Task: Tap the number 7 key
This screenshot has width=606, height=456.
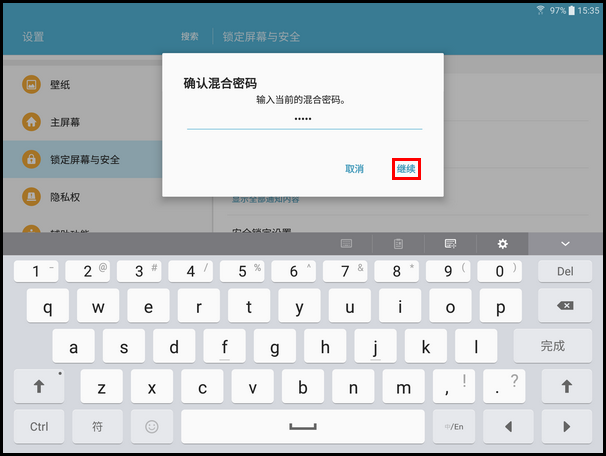Action: 345,271
